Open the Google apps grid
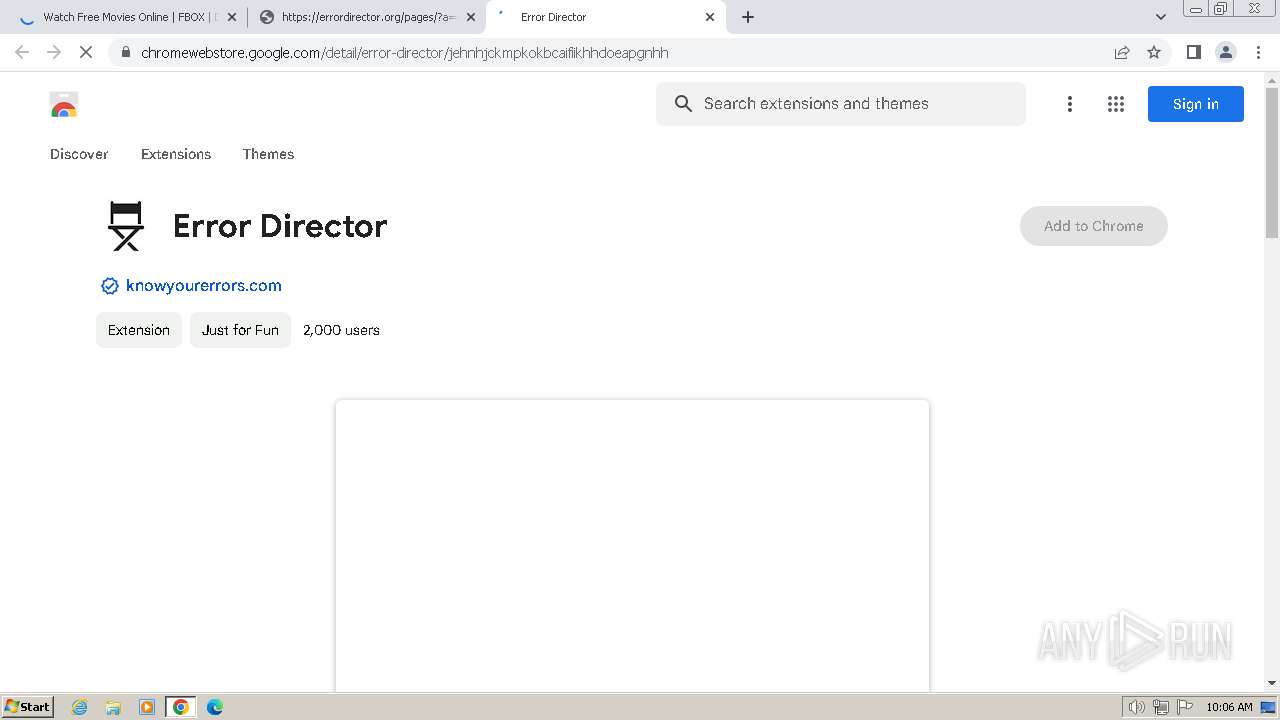This screenshot has width=1280, height=720. 1116,104
